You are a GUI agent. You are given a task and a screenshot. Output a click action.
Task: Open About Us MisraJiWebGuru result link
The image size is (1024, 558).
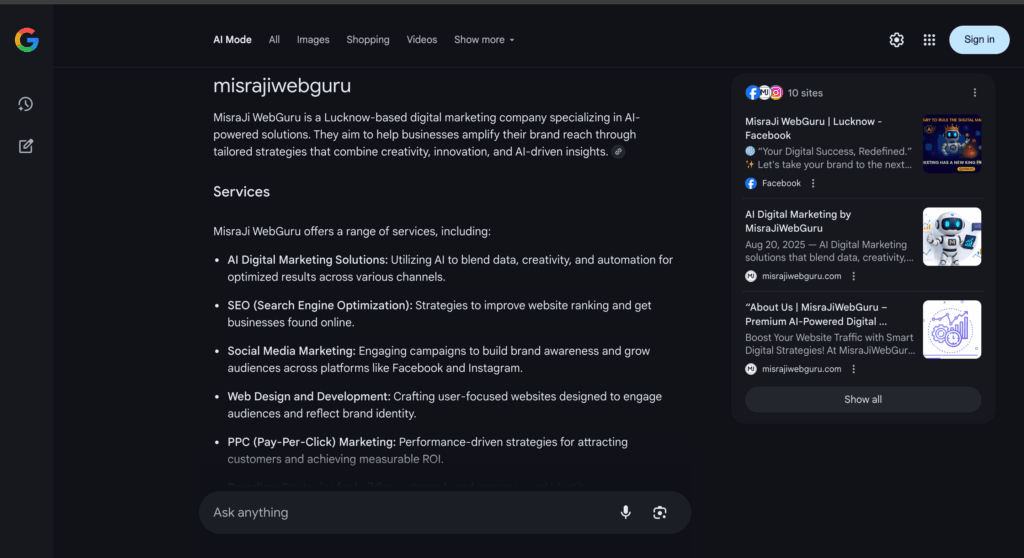816,314
